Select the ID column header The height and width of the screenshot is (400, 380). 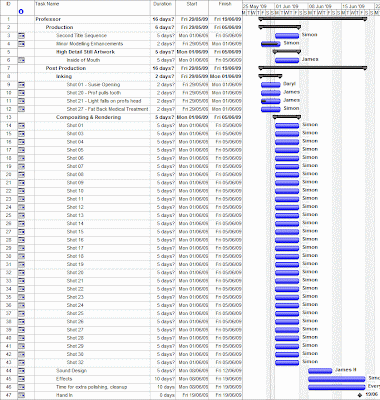(x=9, y=8)
